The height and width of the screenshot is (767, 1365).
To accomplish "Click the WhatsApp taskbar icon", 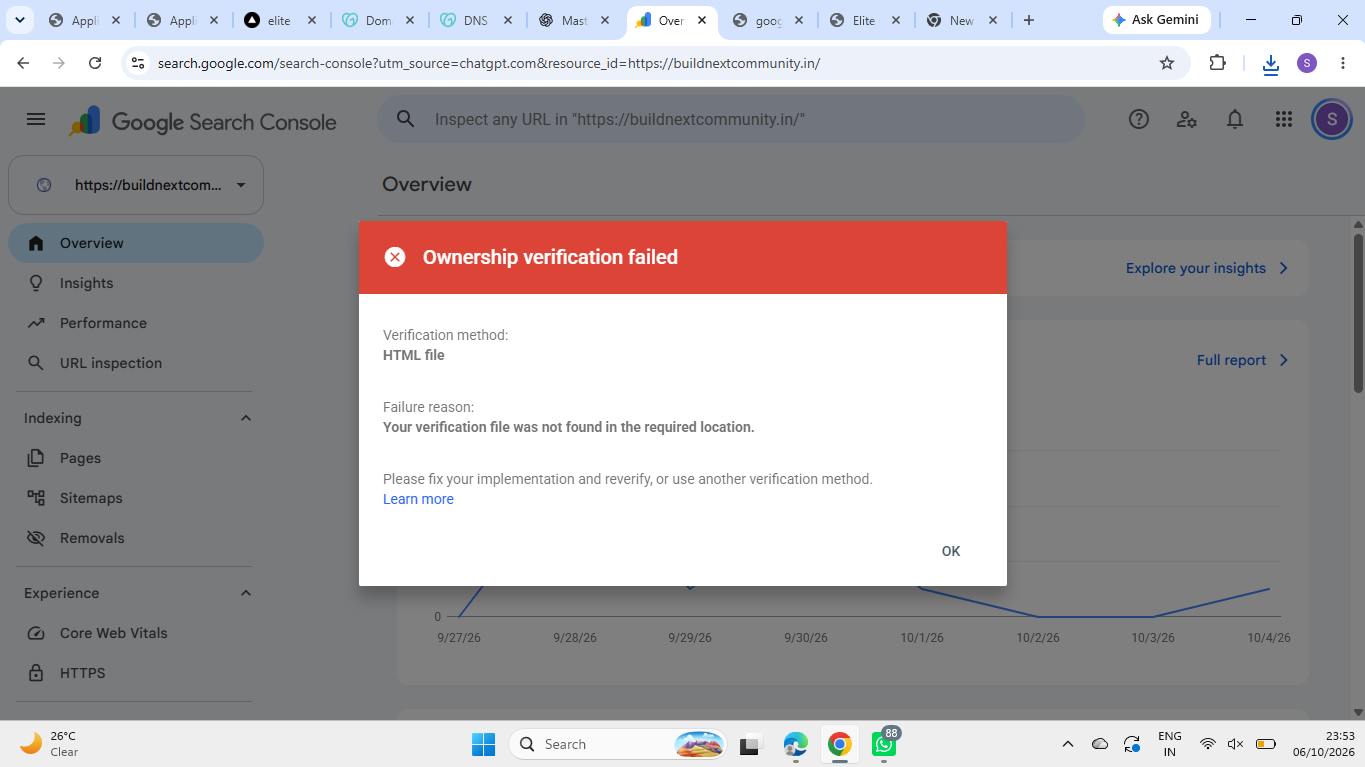I will (x=883, y=743).
